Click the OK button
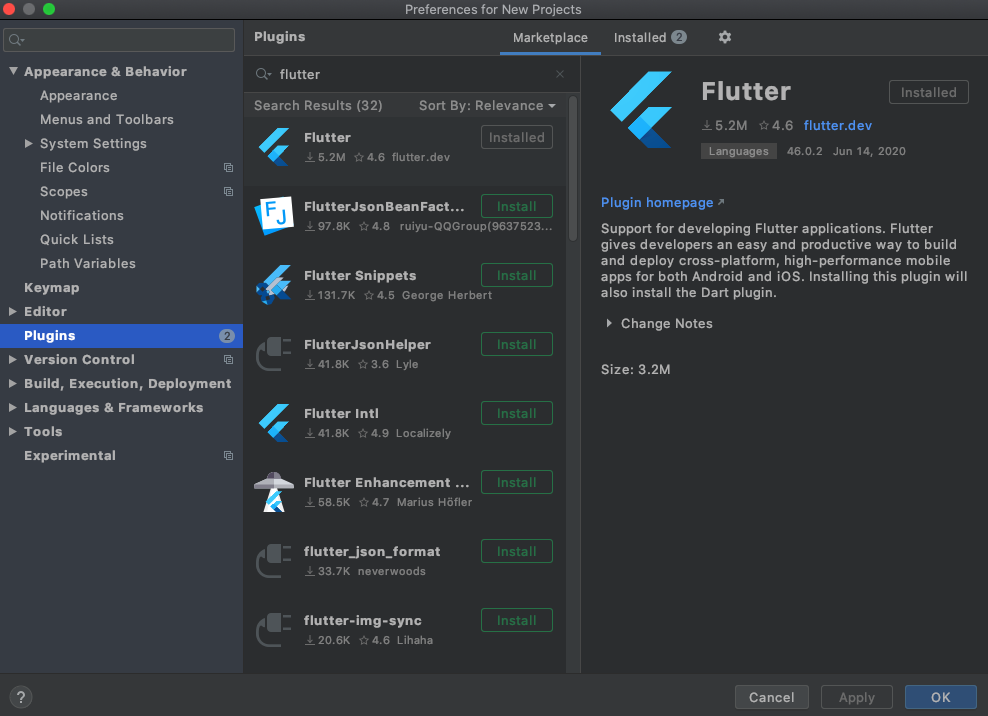 (x=941, y=697)
